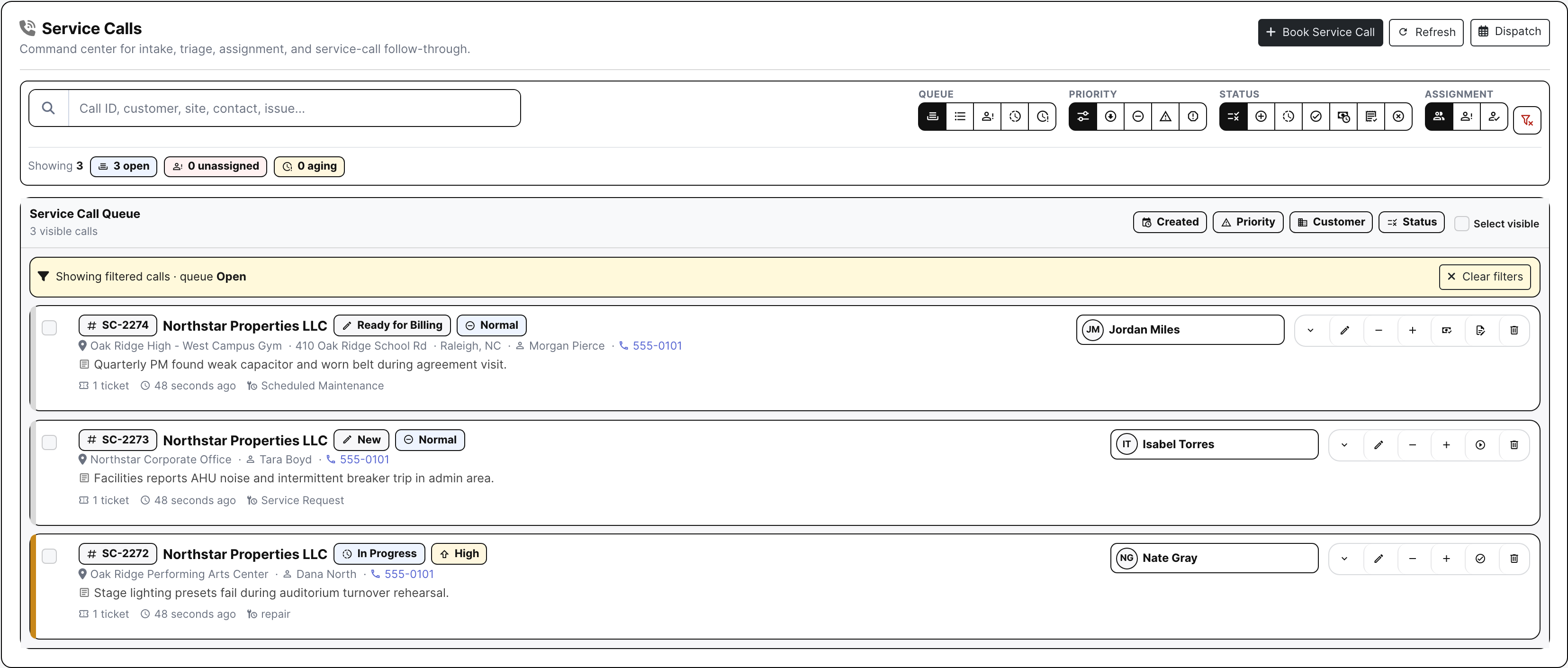Open the High priority chip on SC-2272
Image resolution: width=1568 pixels, height=668 pixels.
pos(459,553)
